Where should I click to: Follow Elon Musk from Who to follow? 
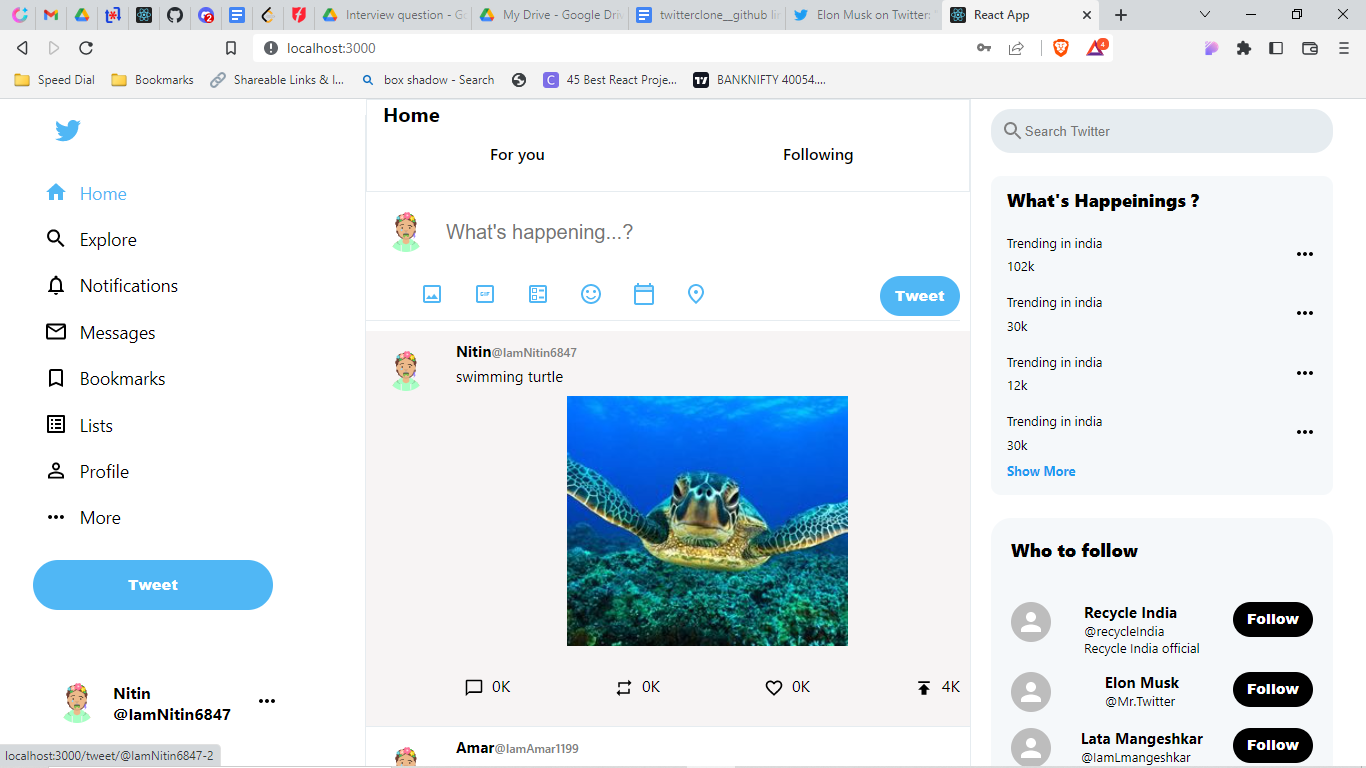point(1272,689)
